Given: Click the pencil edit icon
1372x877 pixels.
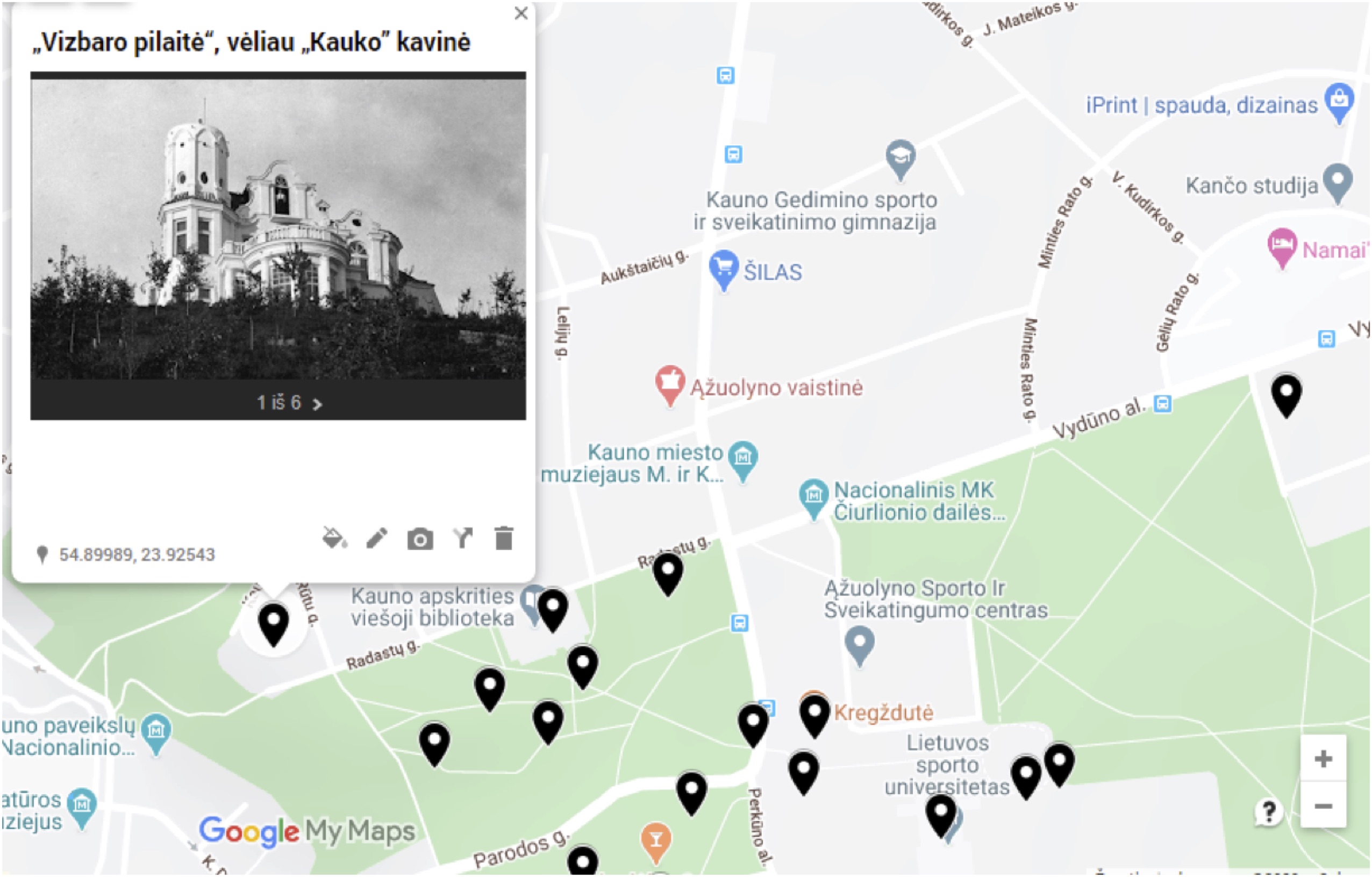Looking at the screenshot, I should pyautogui.click(x=377, y=538).
